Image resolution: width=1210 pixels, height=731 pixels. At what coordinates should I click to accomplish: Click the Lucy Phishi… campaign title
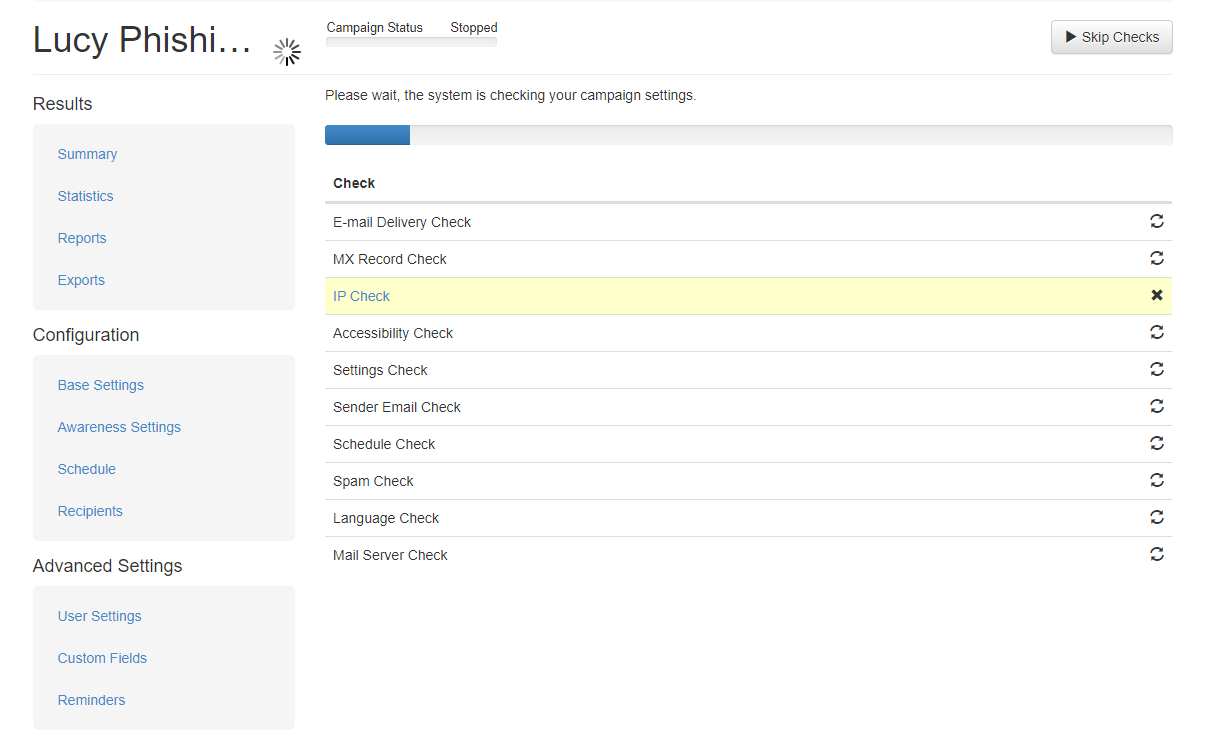coord(142,40)
